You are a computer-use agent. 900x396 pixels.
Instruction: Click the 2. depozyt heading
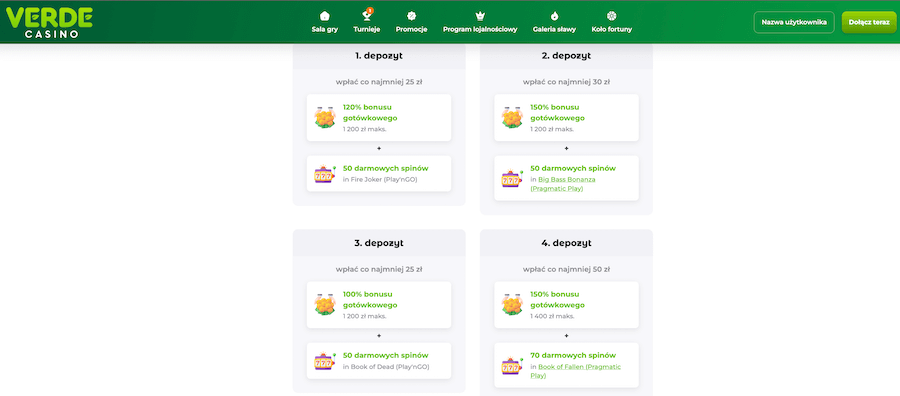tap(566, 56)
